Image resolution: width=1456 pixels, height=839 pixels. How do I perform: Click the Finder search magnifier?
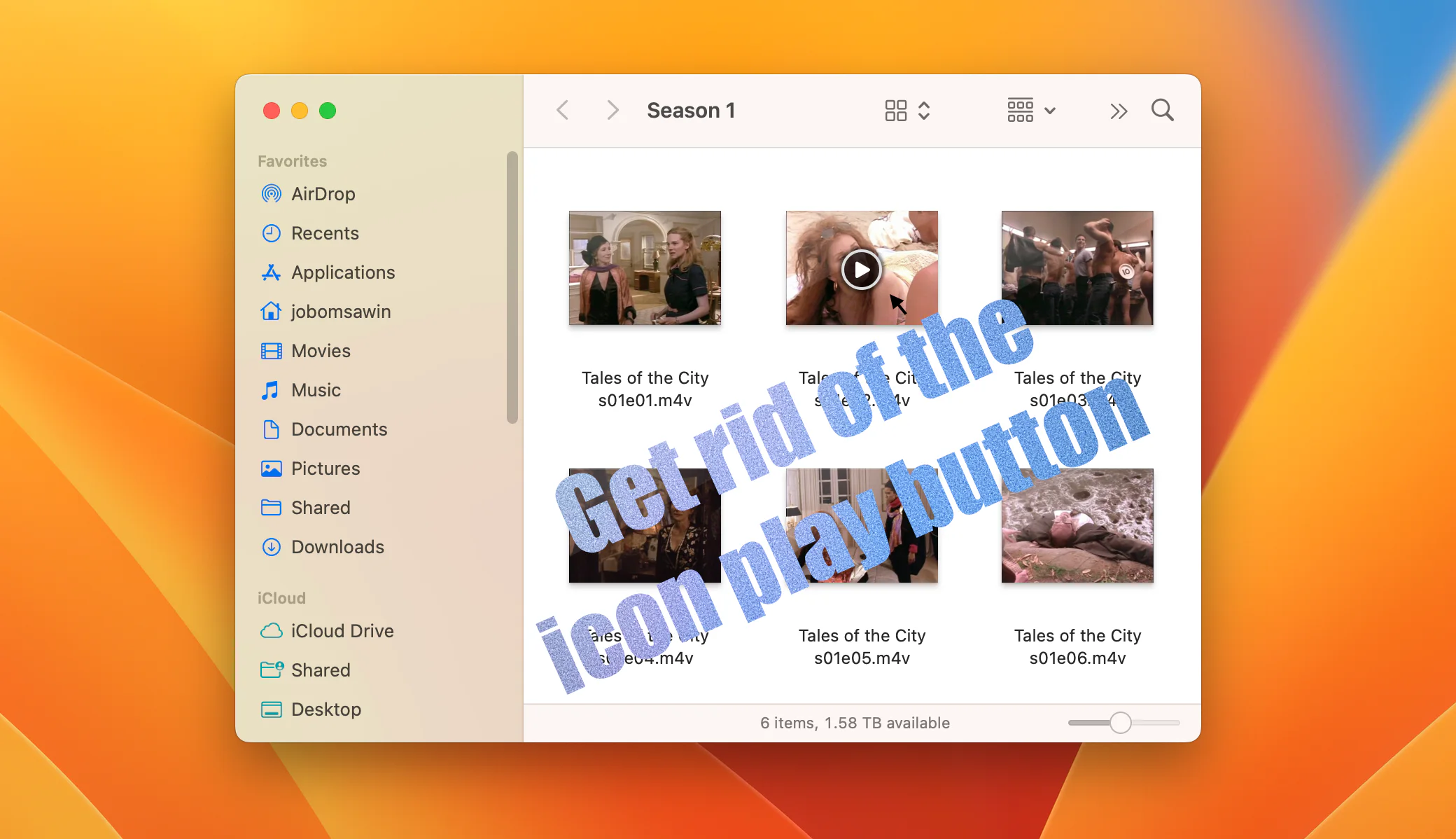click(1163, 111)
